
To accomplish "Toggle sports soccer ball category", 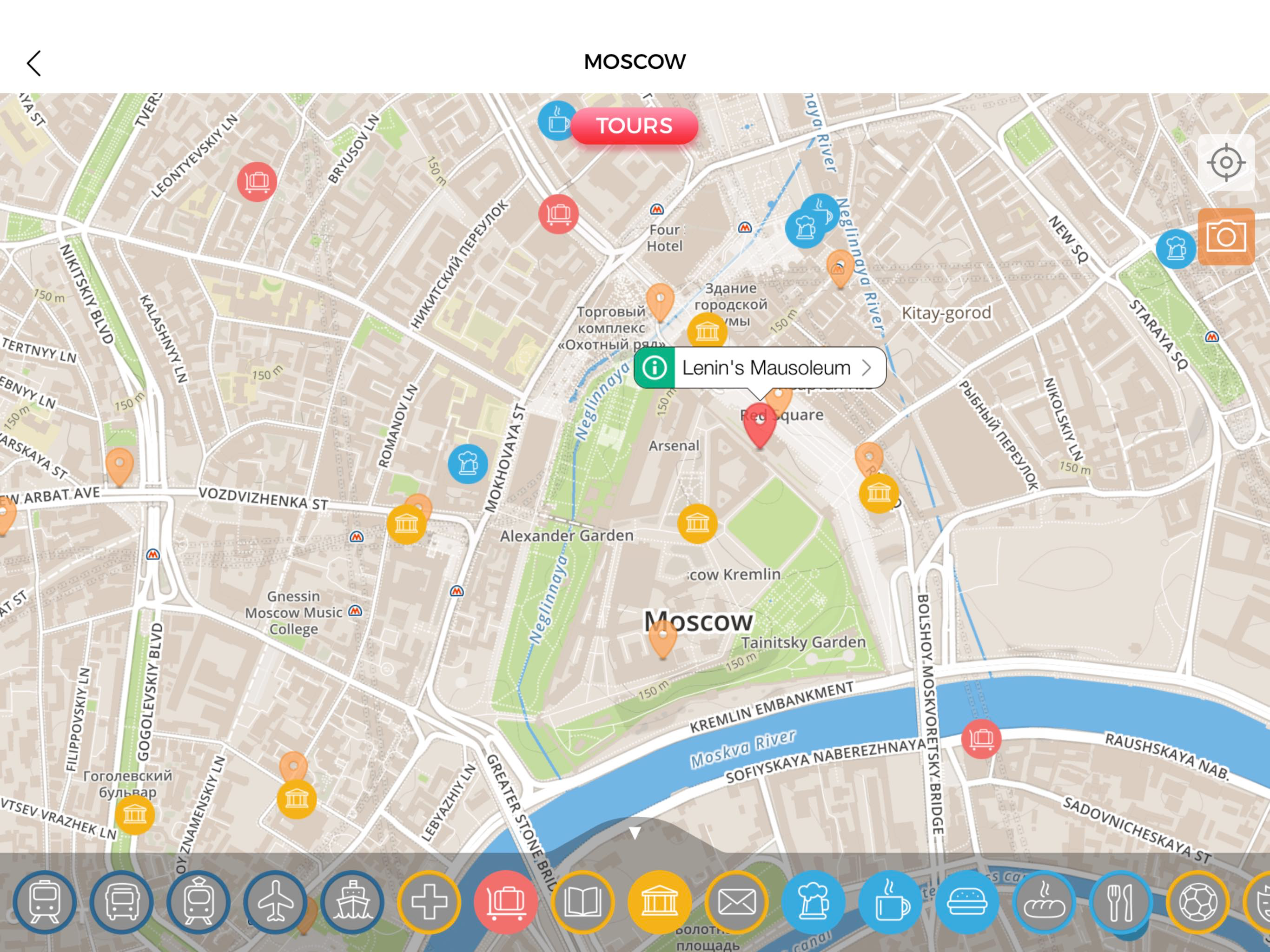I will pos(1197,901).
